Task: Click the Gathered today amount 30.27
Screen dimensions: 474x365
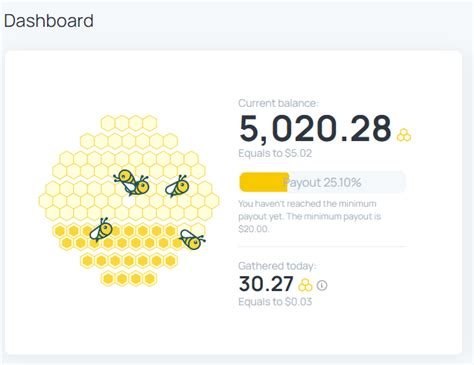Action: [x=266, y=284]
